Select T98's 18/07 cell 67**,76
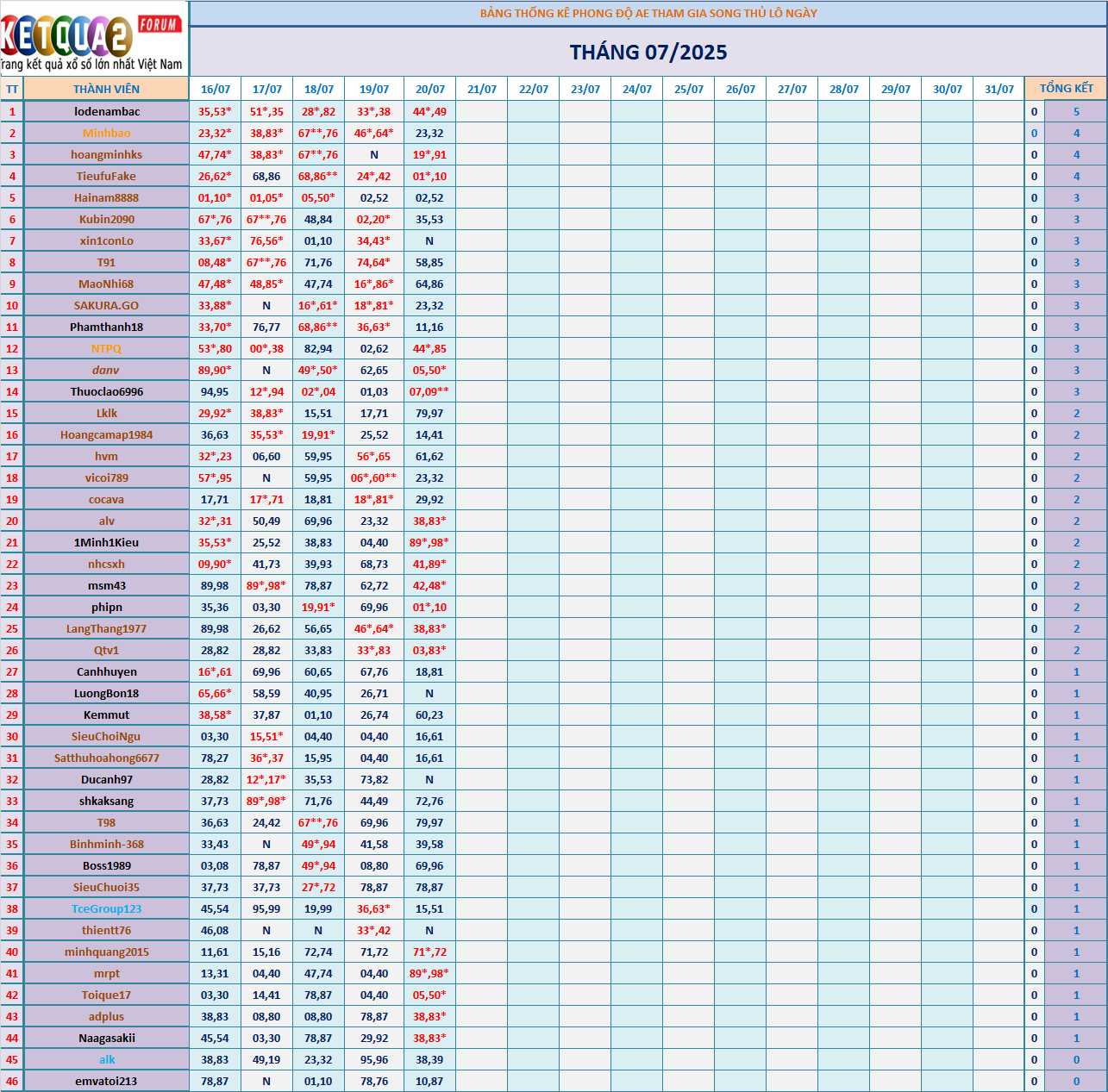This screenshot has width=1108, height=1092. pos(318,822)
